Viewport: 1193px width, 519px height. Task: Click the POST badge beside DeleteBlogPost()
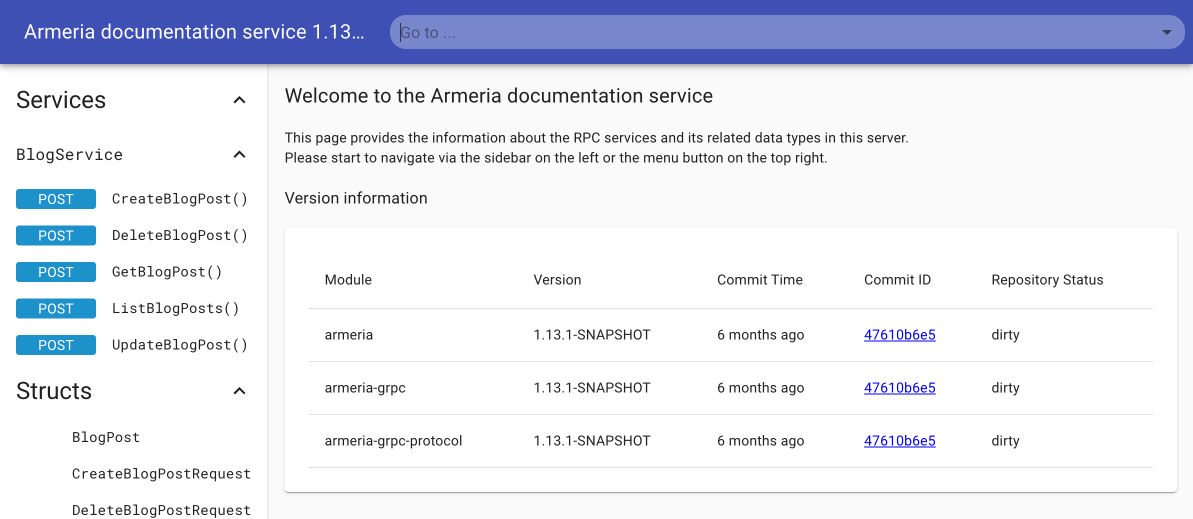coord(56,236)
